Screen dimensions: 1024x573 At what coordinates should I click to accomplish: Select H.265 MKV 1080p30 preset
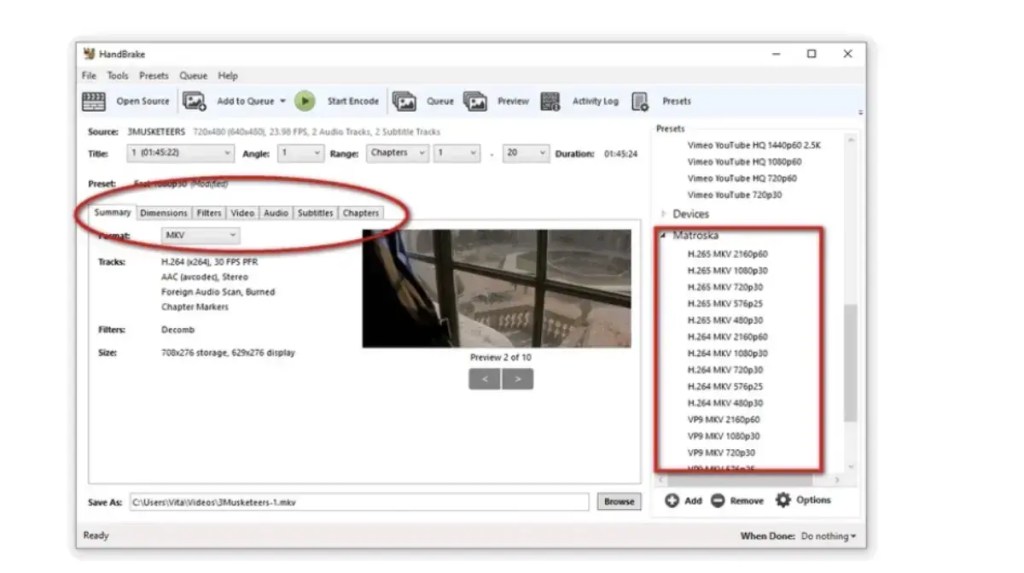click(x=727, y=270)
